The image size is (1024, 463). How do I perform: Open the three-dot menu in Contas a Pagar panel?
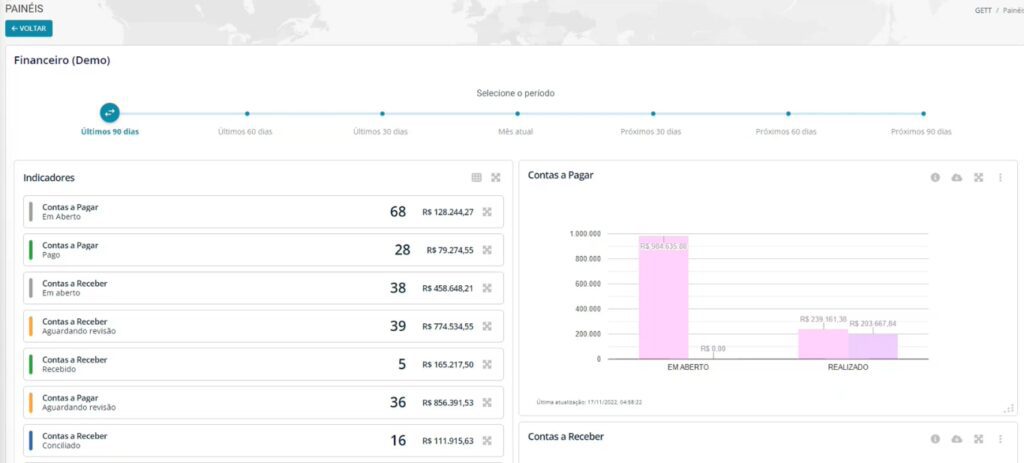pos(1000,177)
